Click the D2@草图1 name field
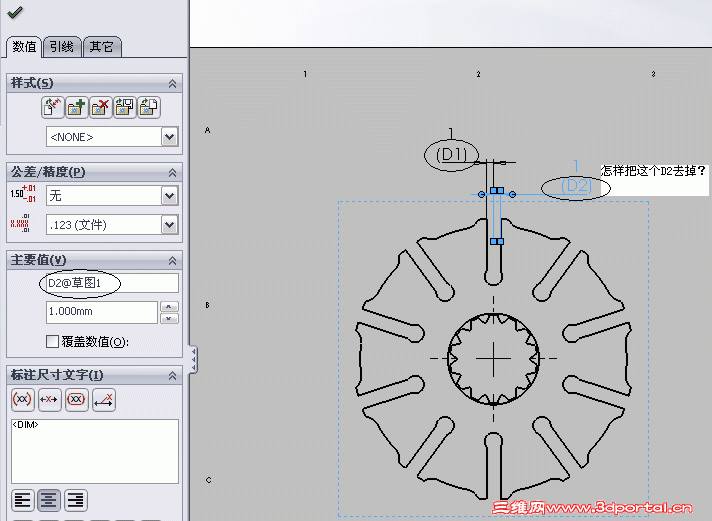The image size is (712, 521). (x=112, y=283)
